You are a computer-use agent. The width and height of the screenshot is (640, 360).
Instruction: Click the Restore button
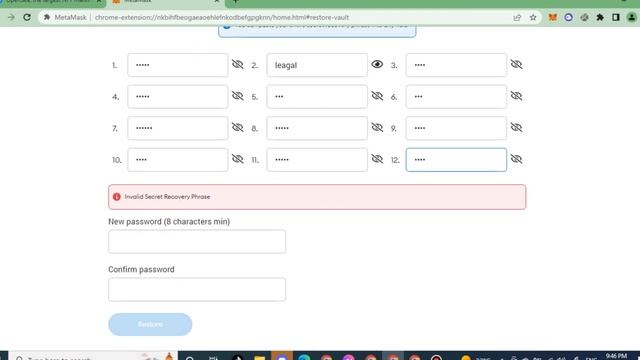(x=150, y=324)
